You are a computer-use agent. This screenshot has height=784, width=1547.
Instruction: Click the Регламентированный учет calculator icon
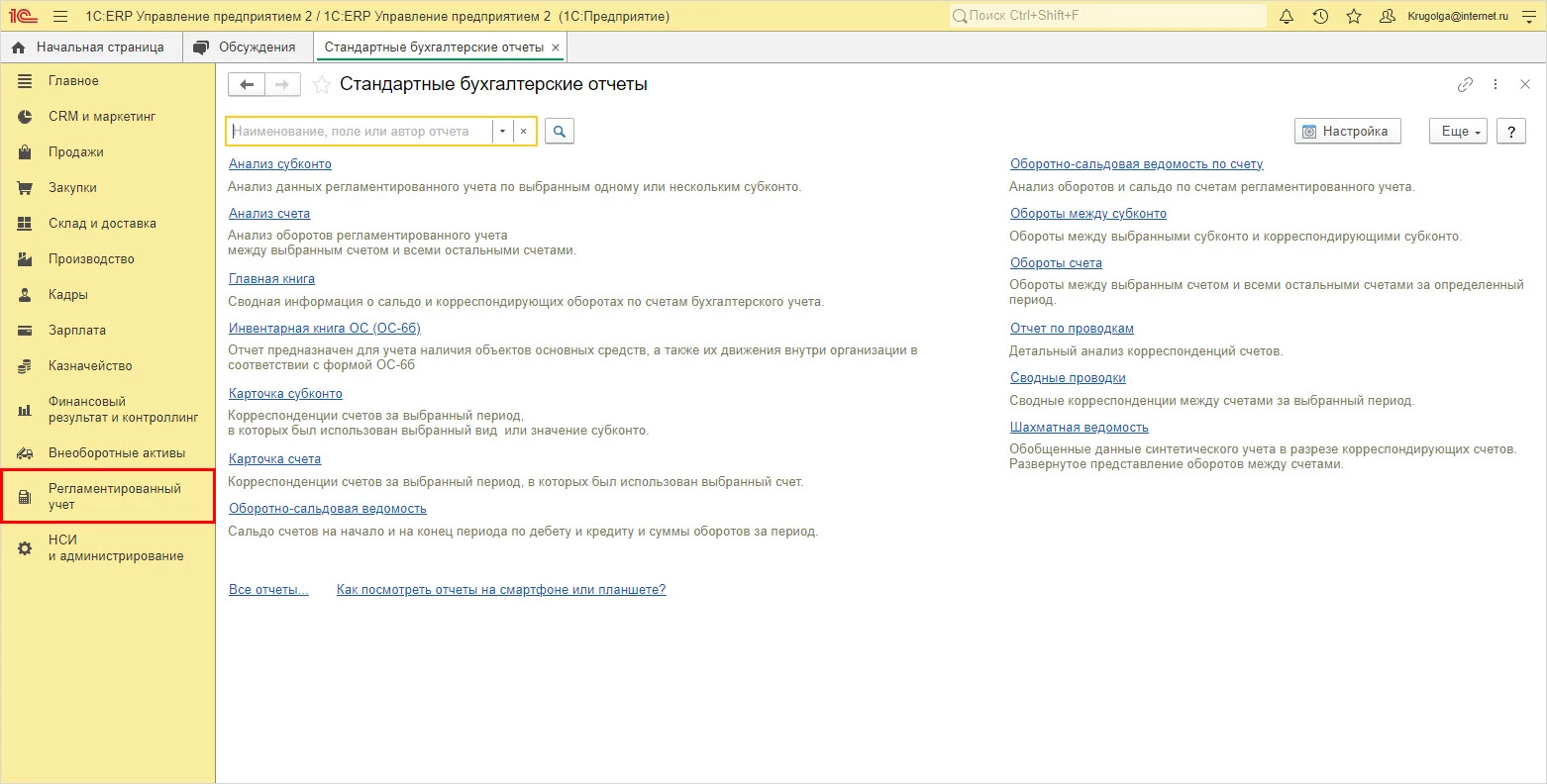[26, 497]
